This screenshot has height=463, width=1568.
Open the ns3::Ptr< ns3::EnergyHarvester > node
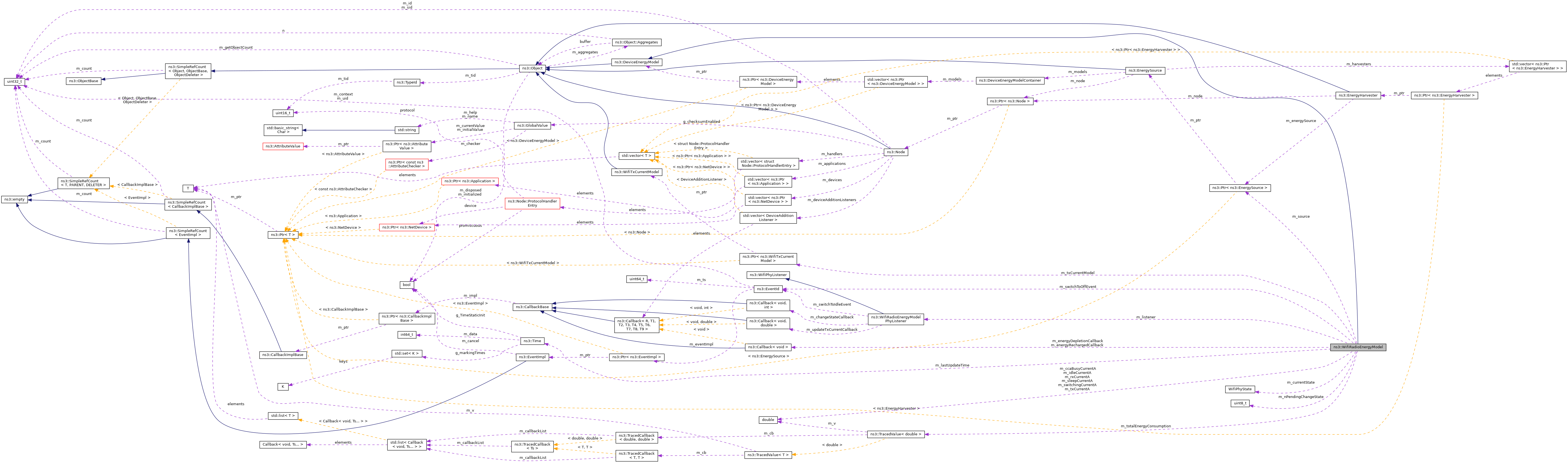click(x=1444, y=96)
